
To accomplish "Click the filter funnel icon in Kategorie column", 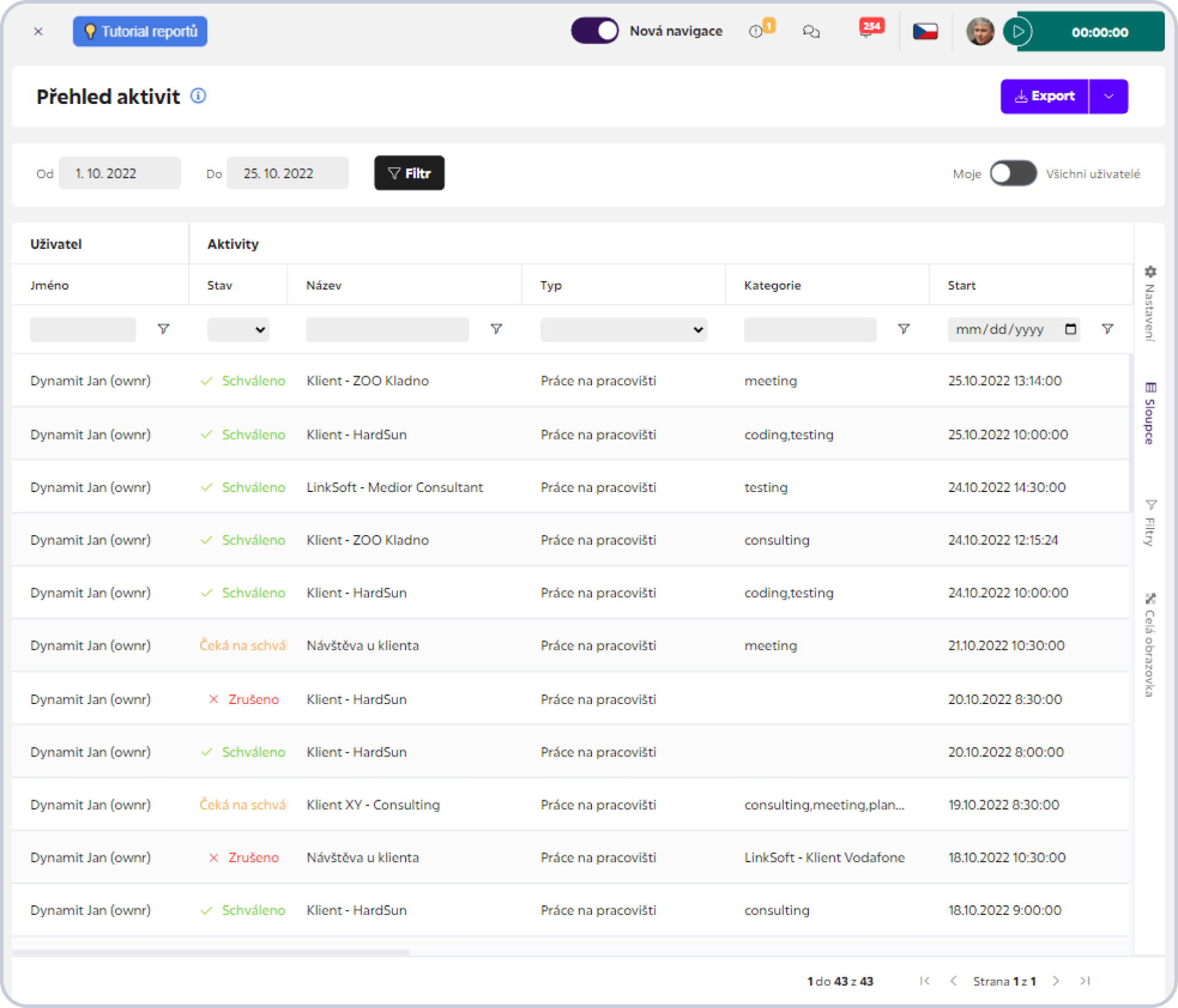I will 903,329.
